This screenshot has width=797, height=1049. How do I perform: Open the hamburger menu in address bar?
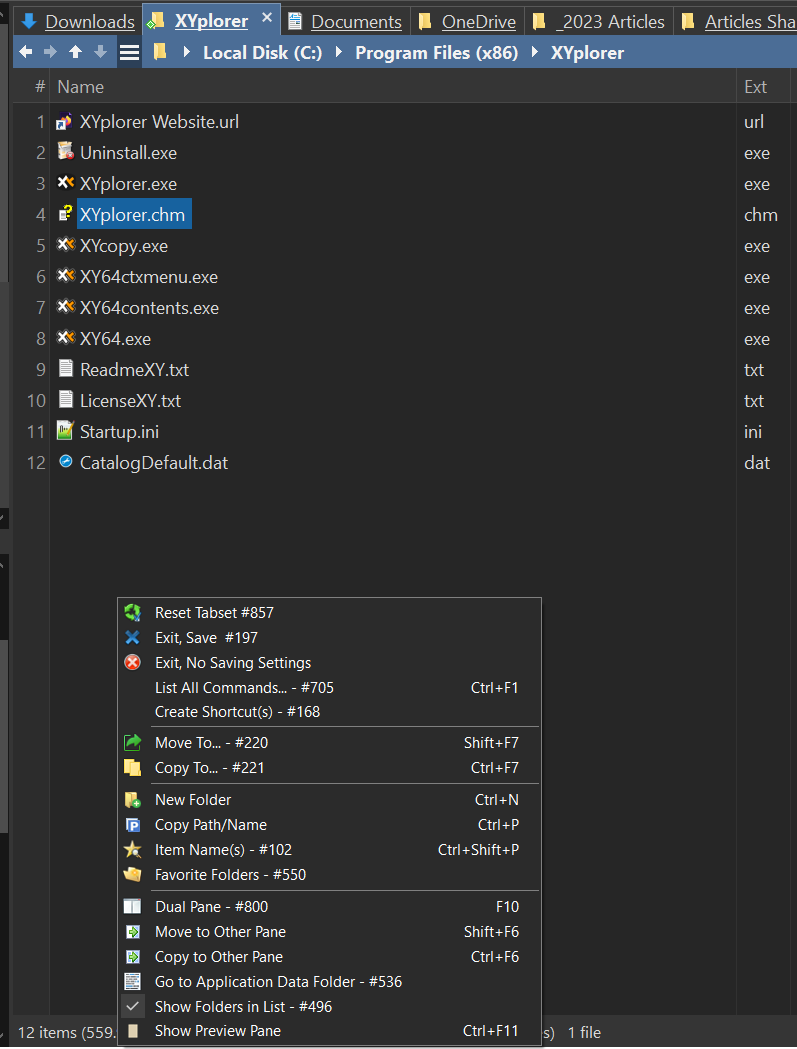129,52
